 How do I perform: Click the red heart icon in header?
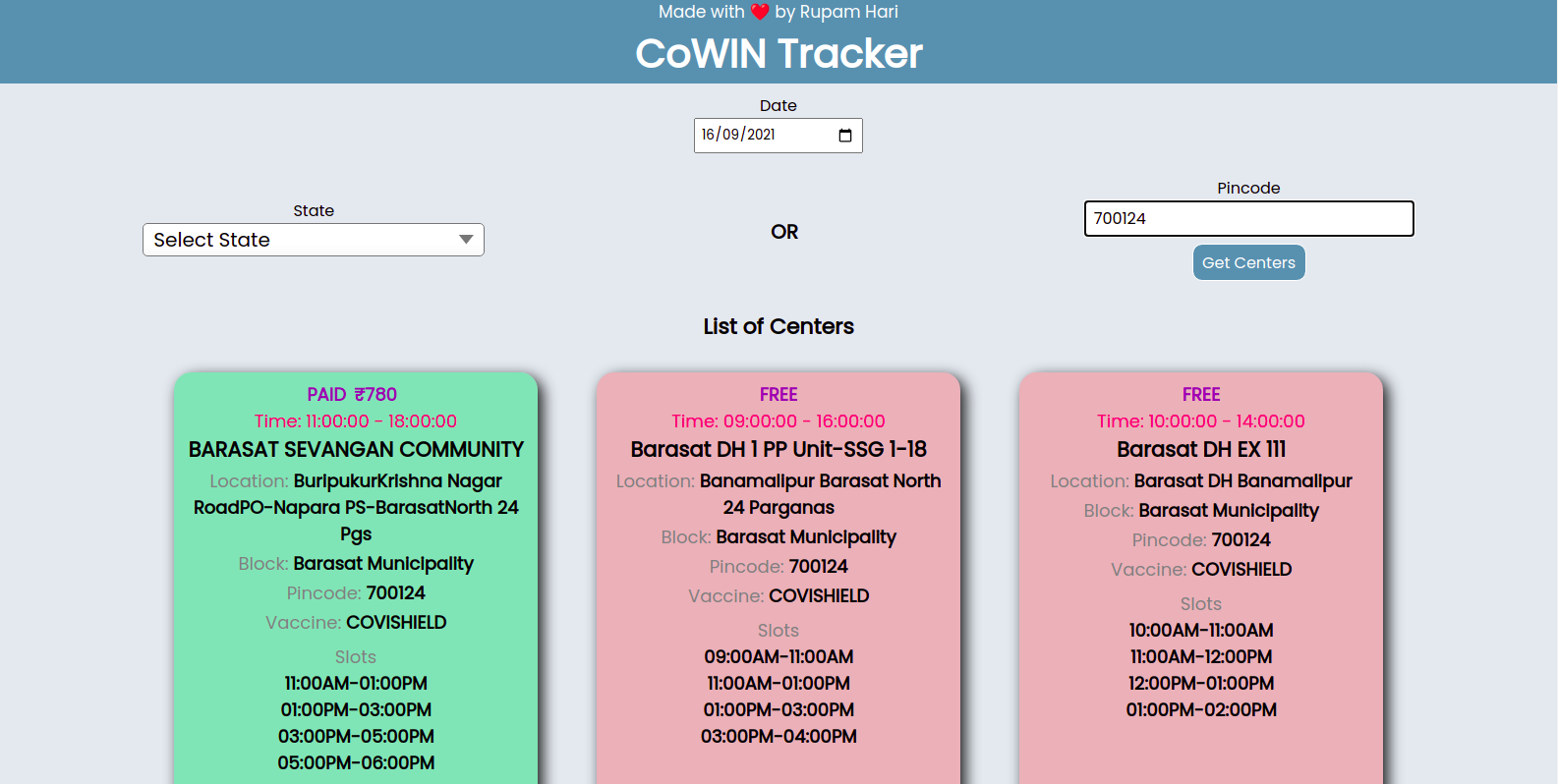tap(760, 12)
